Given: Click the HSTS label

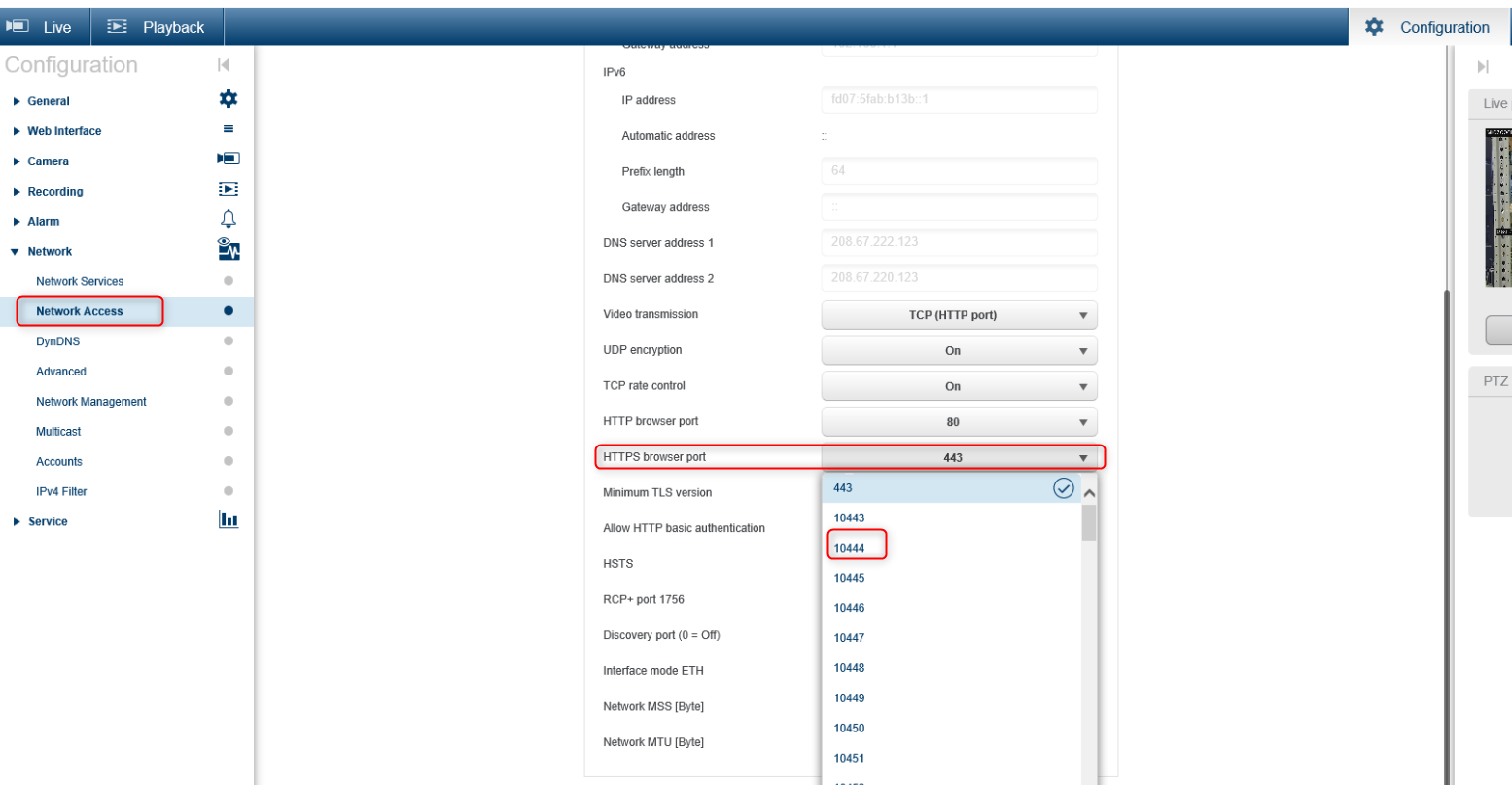Looking at the screenshot, I should click(617, 564).
